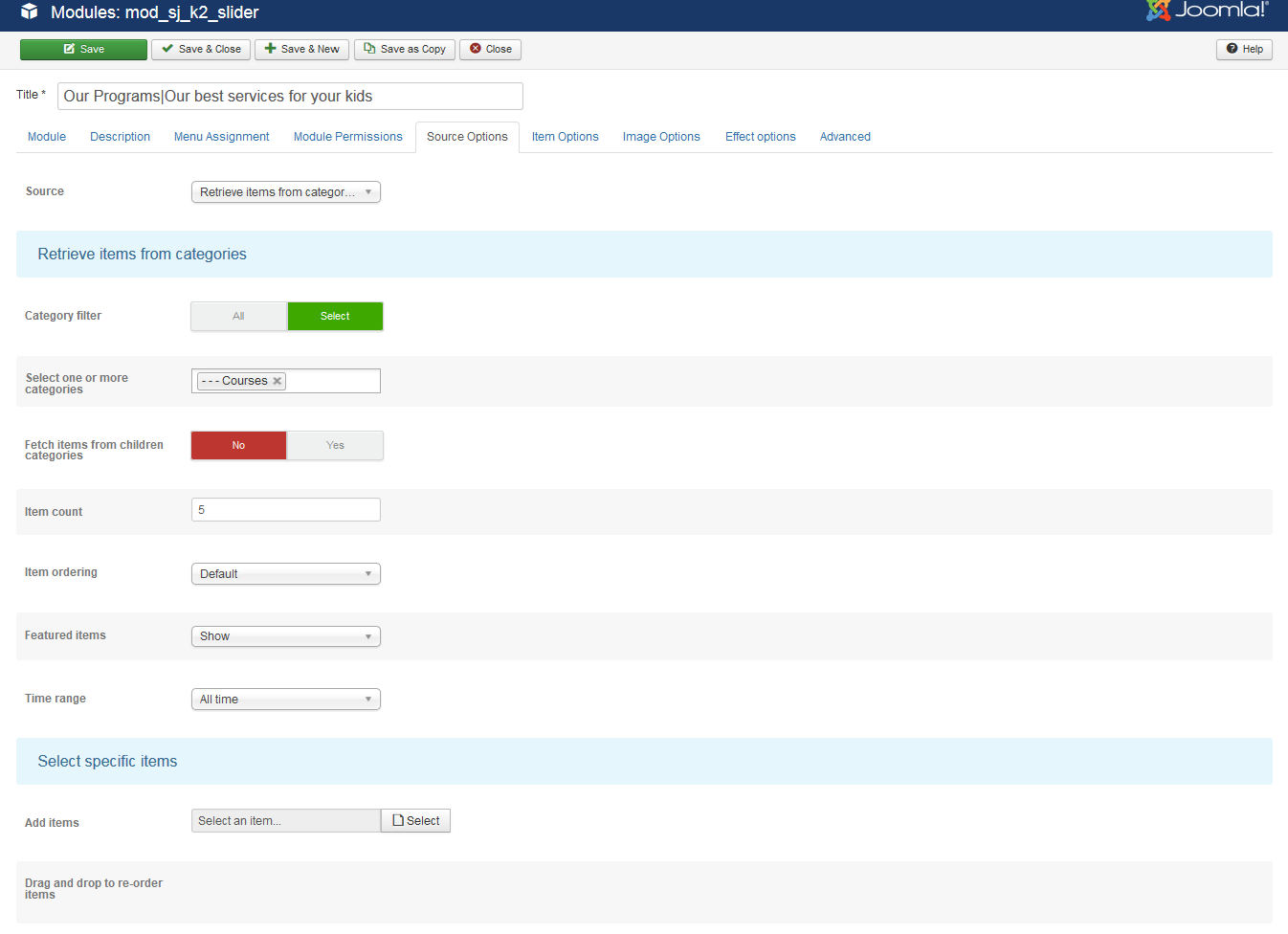Open the Item Options tab
Viewport: 1288px width, 934px height.
[565, 137]
